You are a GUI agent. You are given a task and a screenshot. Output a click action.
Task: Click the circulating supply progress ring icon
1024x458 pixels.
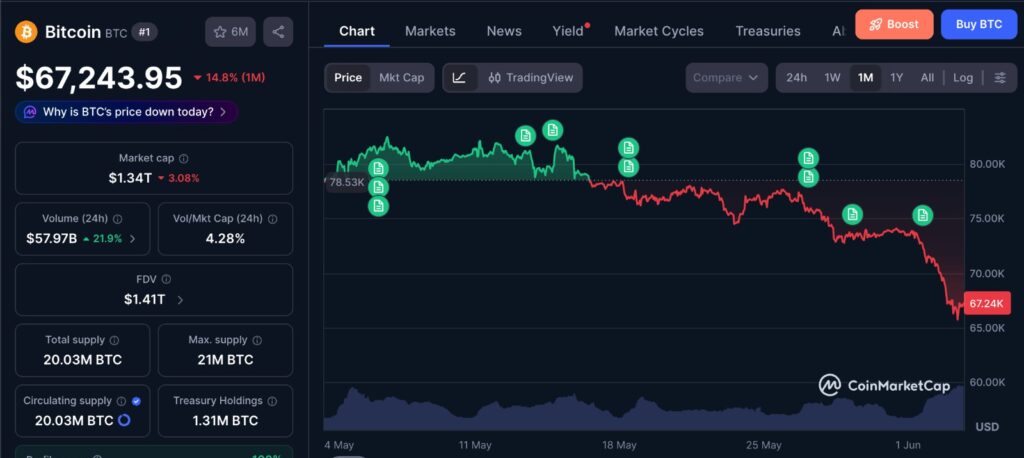click(123, 420)
